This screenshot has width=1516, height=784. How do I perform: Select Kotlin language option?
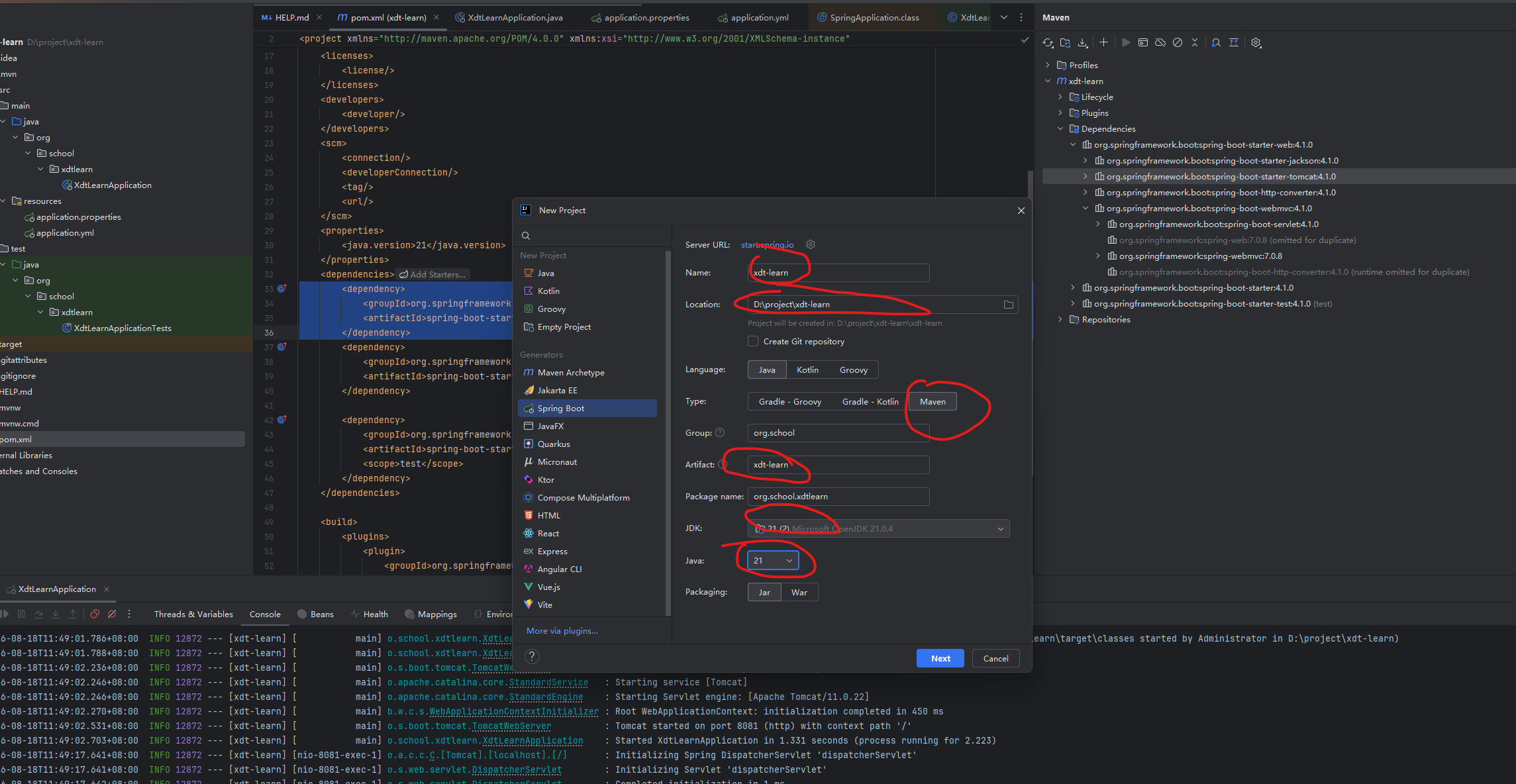point(807,369)
